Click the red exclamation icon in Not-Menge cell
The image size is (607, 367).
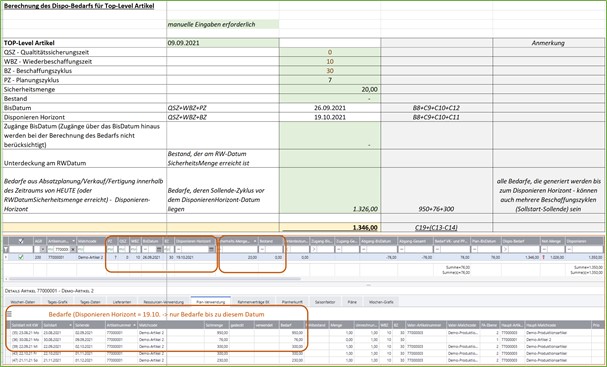544,257
